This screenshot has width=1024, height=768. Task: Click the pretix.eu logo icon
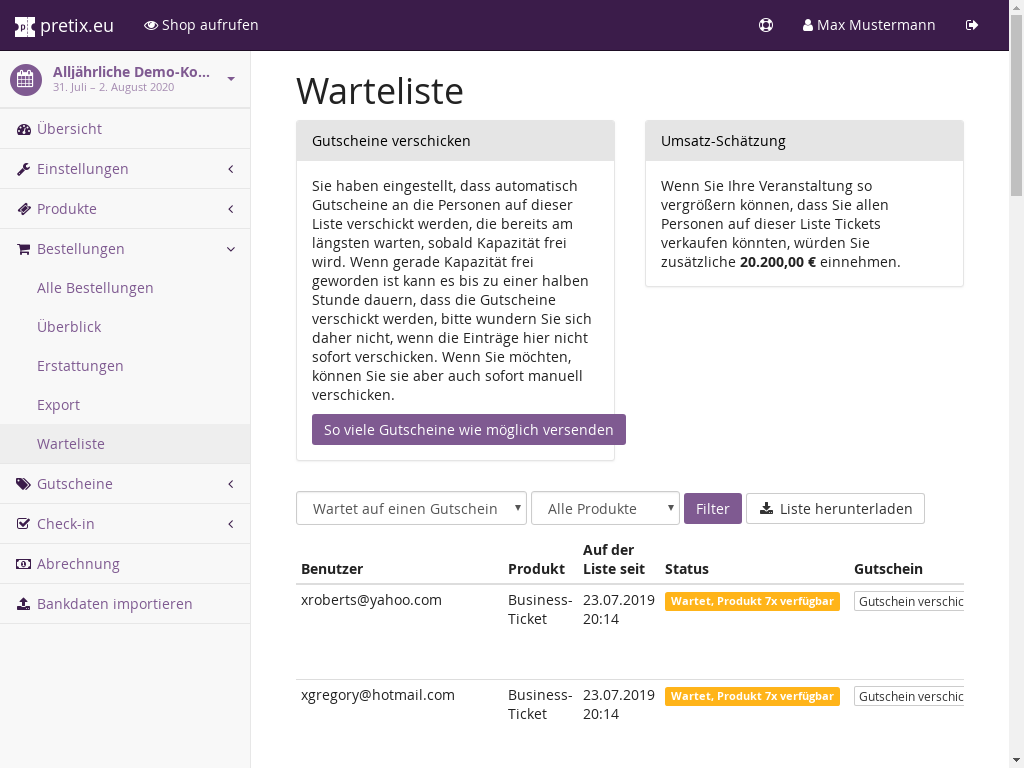(x=25, y=26)
